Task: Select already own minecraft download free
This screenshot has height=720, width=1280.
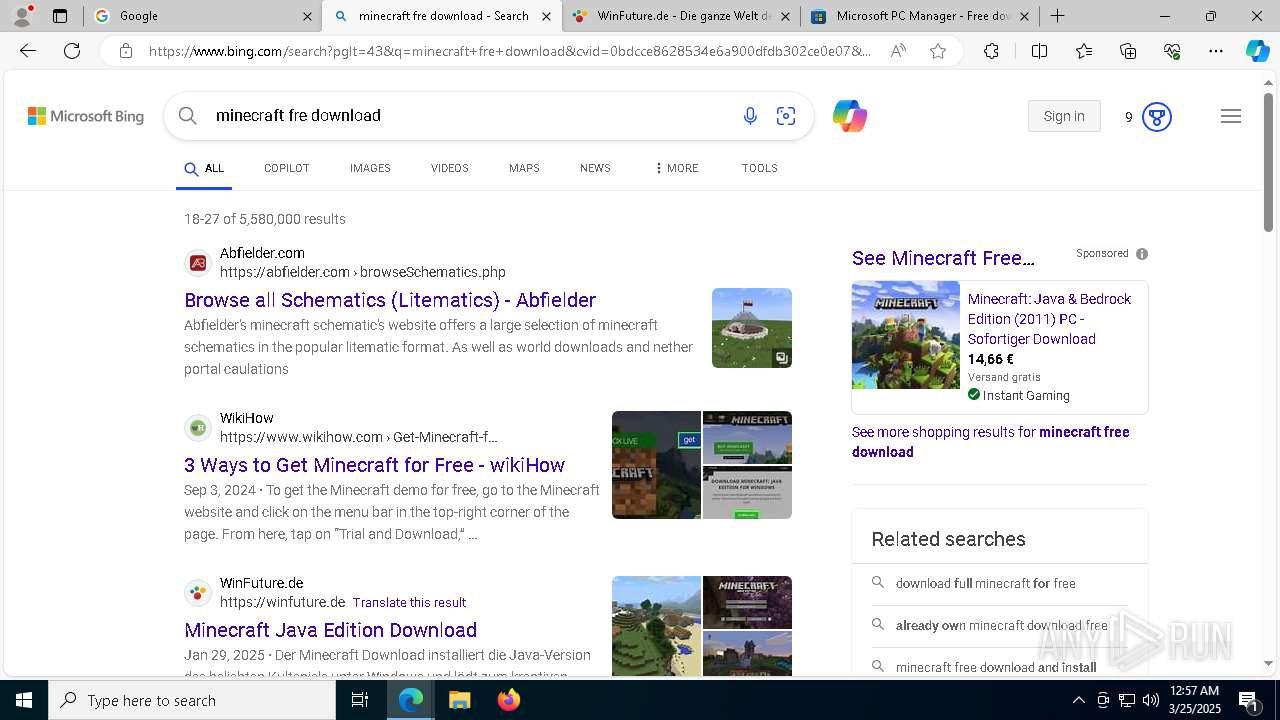Action: [1001, 625]
